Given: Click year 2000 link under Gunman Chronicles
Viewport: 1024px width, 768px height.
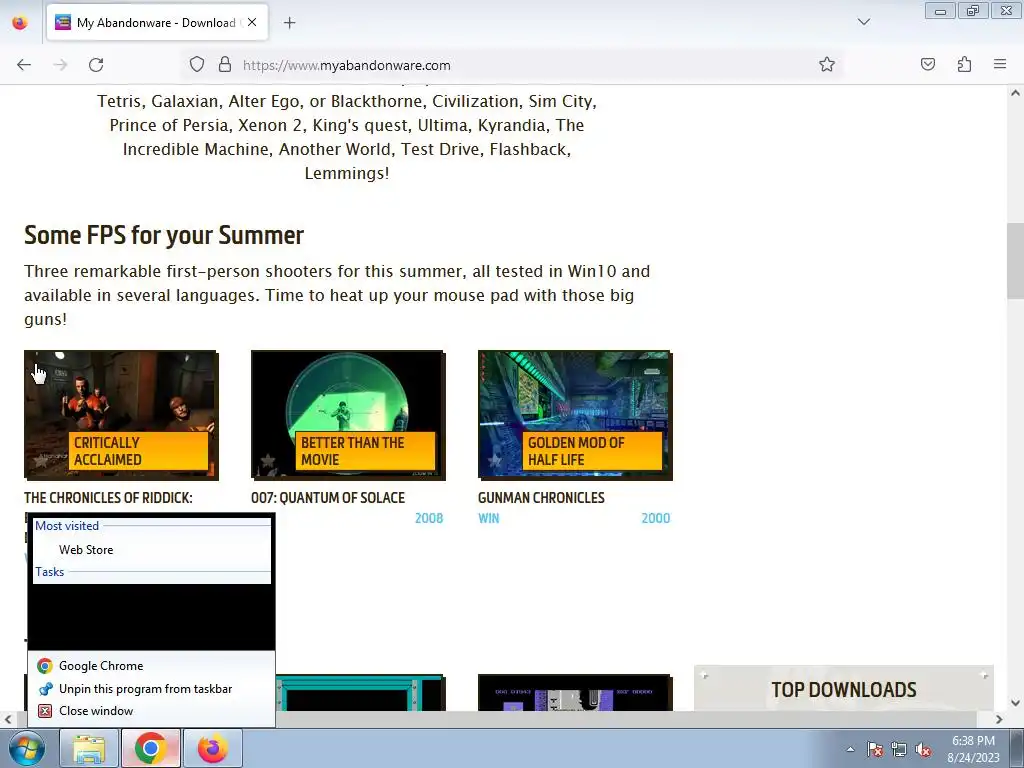Looking at the screenshot, I should [x=656, y=518].
